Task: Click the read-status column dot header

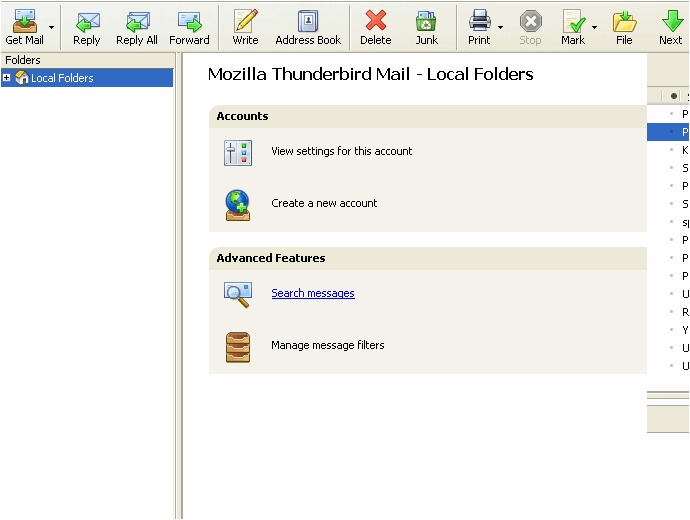Action: 674,95
